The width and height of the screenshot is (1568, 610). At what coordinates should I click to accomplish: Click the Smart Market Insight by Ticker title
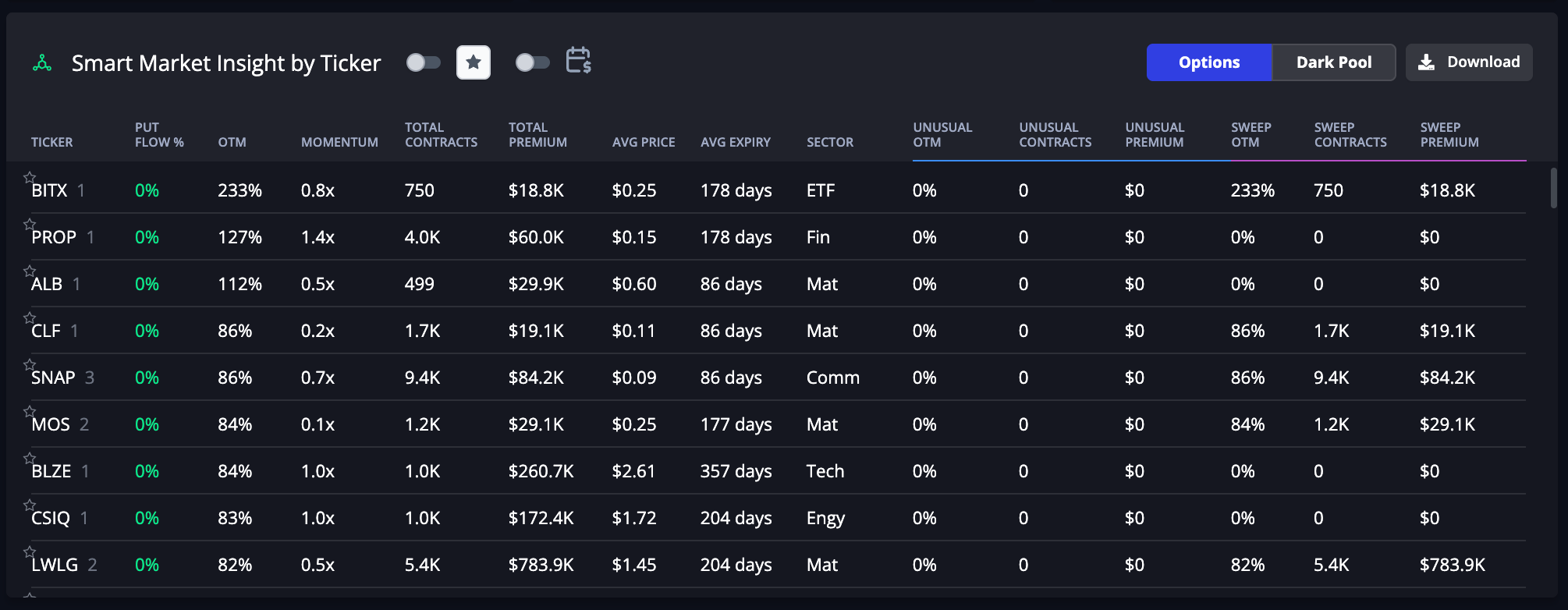pyautogui.click(x=226, y=63)
